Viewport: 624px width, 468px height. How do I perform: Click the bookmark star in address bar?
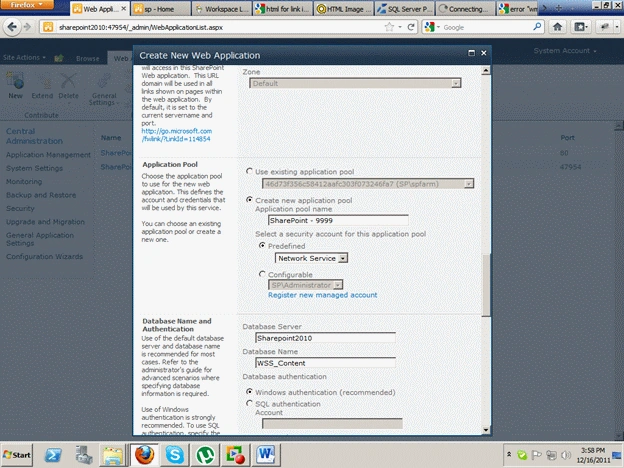tap(389, 27)
